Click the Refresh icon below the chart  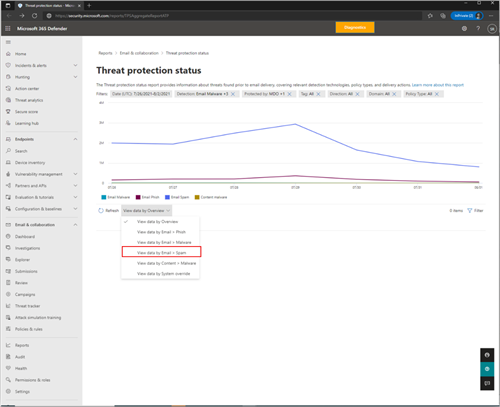tap(101, 211)
